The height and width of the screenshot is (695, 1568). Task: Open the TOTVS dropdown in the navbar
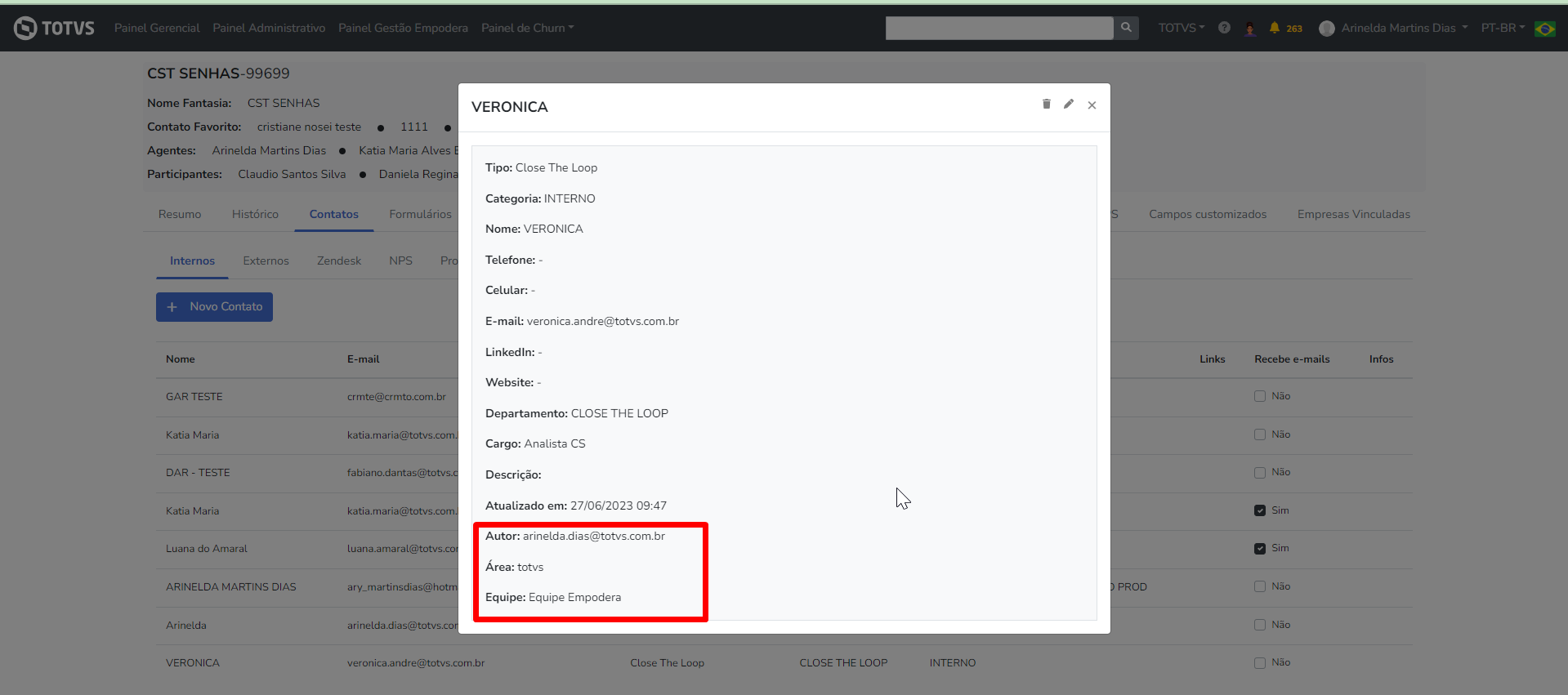tap(1182, 28)
